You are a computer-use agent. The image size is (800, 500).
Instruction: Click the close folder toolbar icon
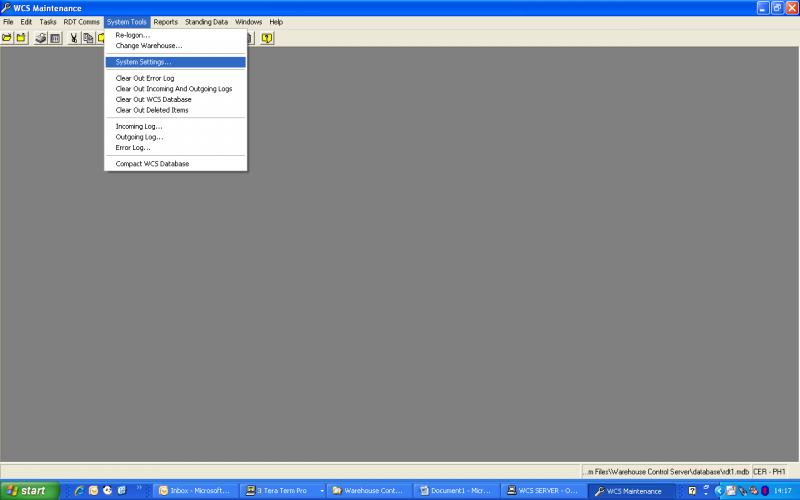(21, 38)
